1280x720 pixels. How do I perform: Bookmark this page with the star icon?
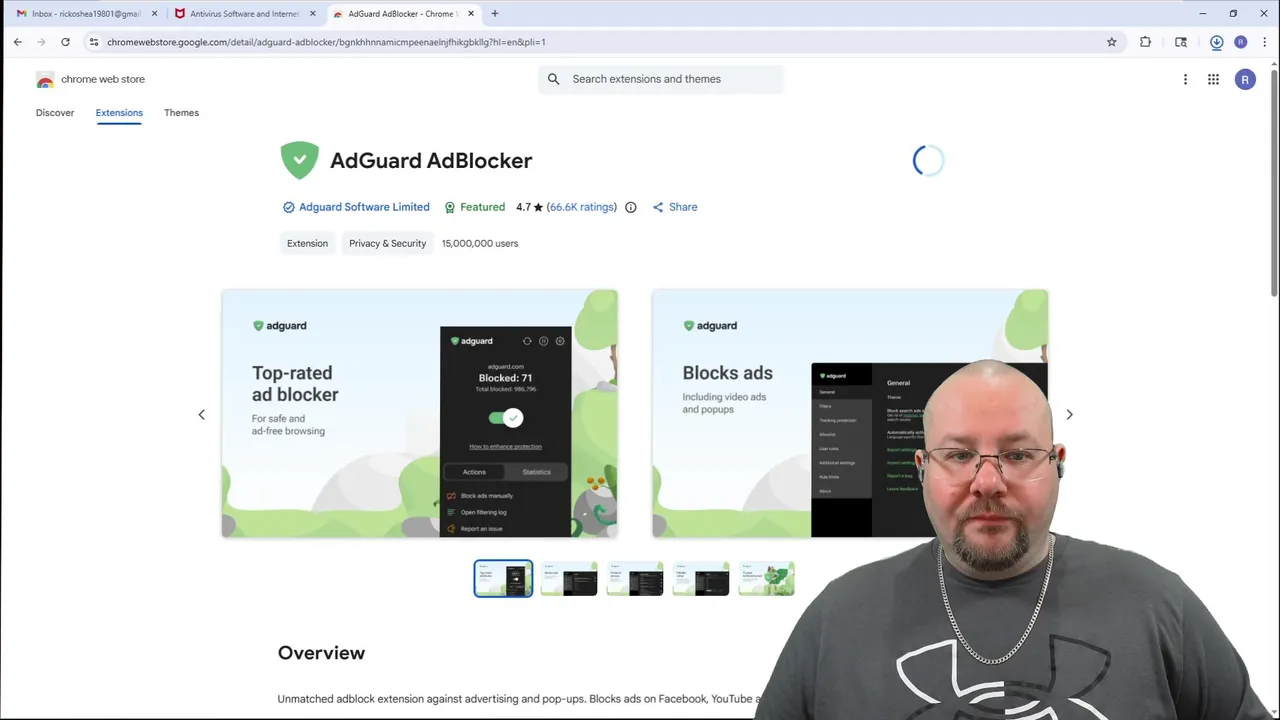click(1111, 42)
